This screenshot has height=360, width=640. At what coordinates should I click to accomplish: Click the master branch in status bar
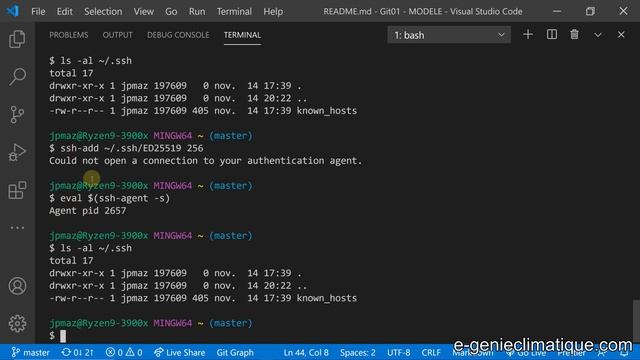point(31,352)
